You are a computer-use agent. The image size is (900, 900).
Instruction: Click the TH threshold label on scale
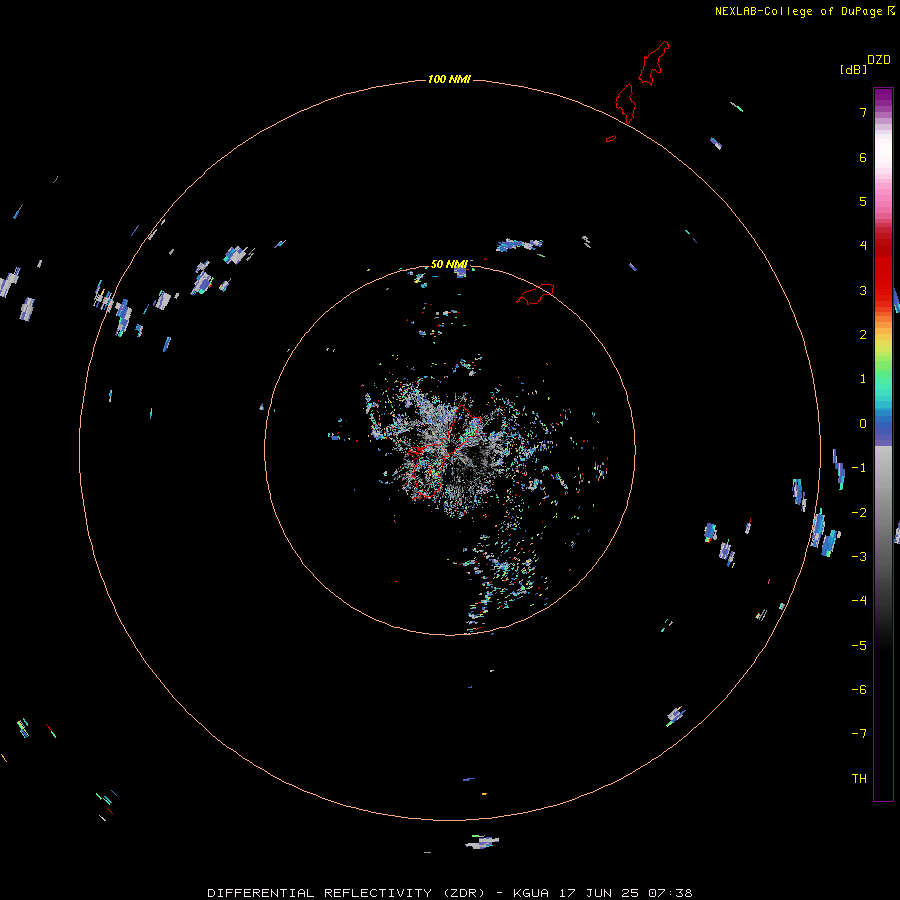click(x=859, y=779)
